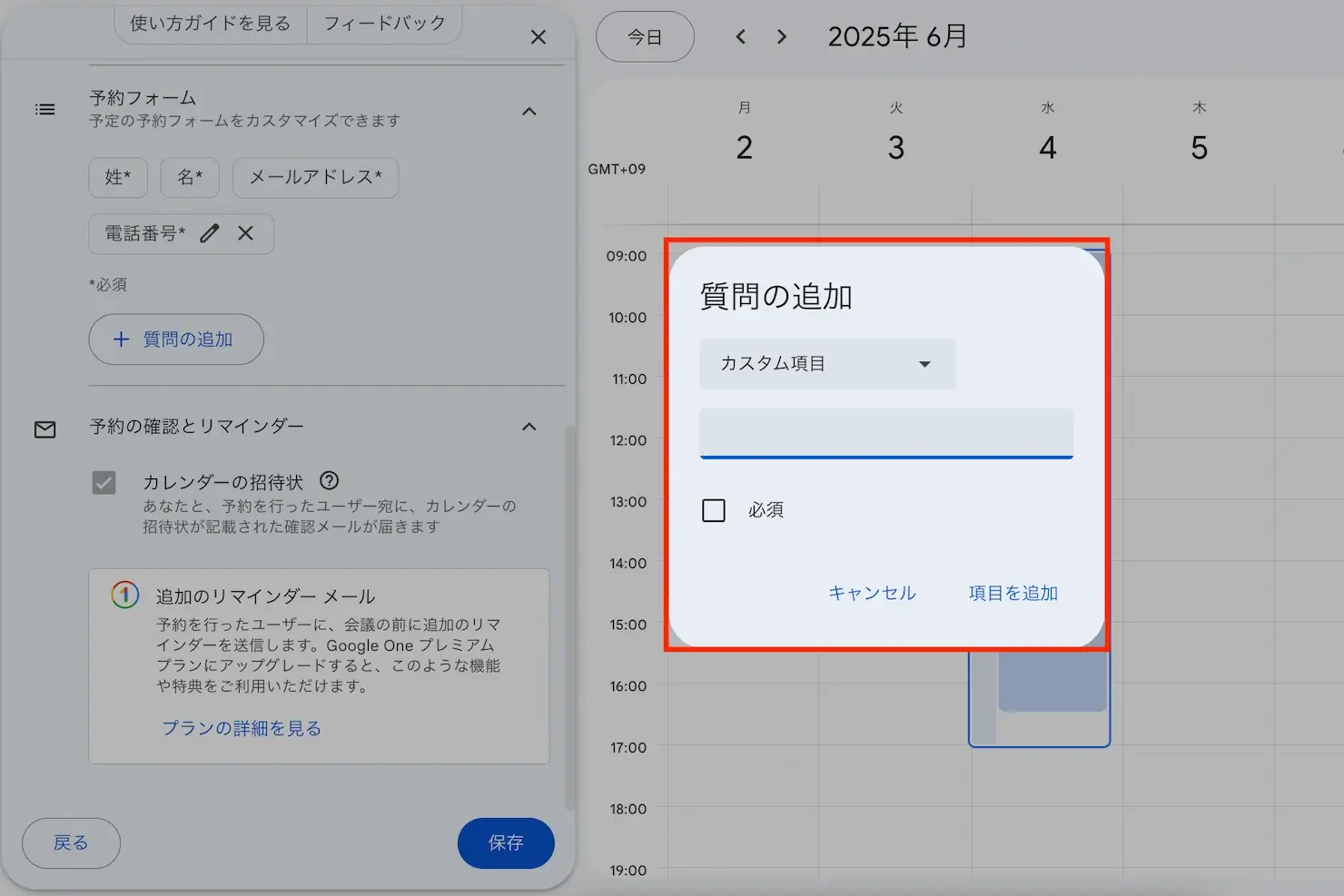This screenshot has width=1344, height=896.
Task: Close the booking schedule side panel
Action: tap(539, 37)
